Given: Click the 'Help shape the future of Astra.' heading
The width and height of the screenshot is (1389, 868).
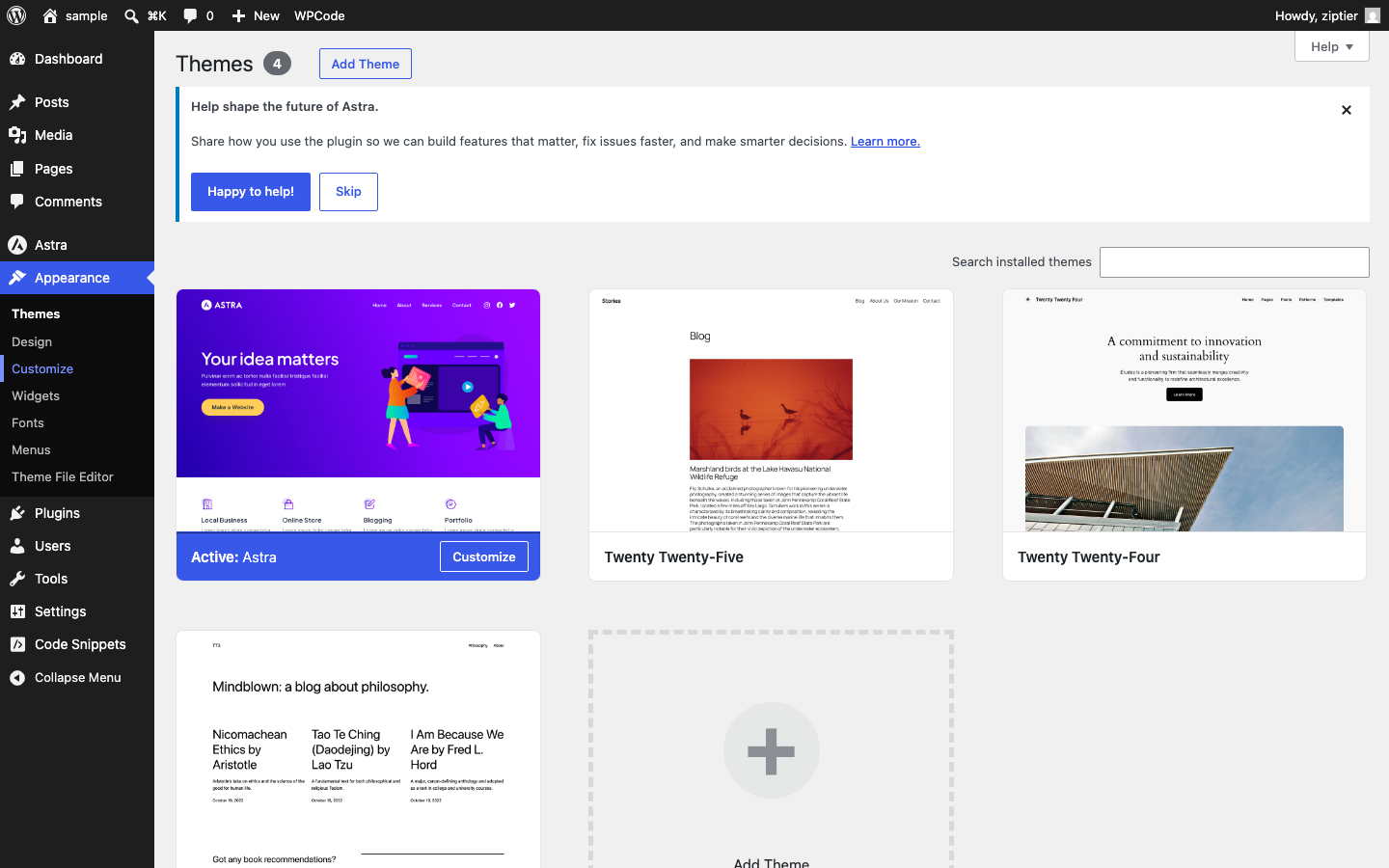Looking at the screenshot, I should coord(285,106).
